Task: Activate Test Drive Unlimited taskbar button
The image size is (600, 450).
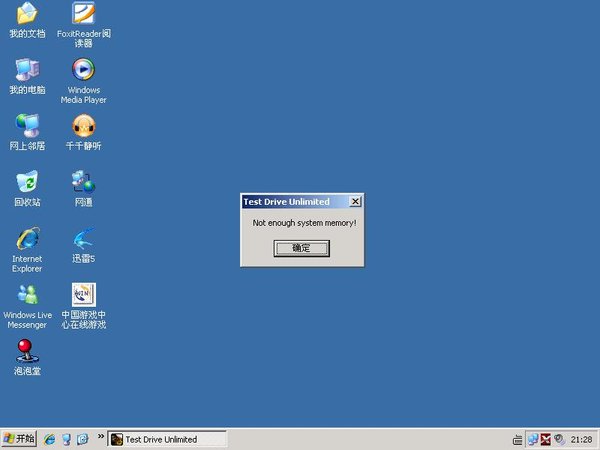Action: pyautogui.click(x=167, y=439)
